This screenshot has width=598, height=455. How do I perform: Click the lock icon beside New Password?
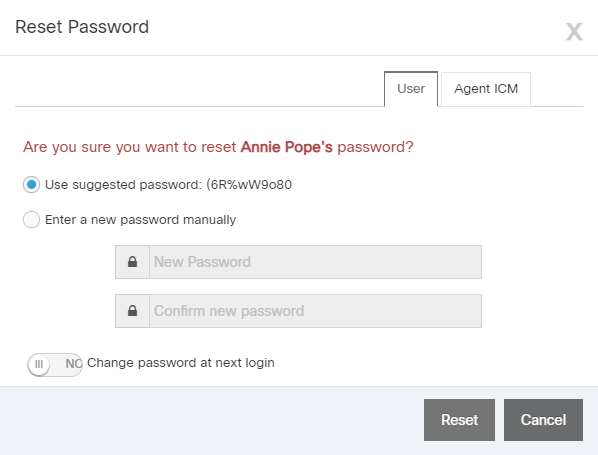[x=132, y=262]
